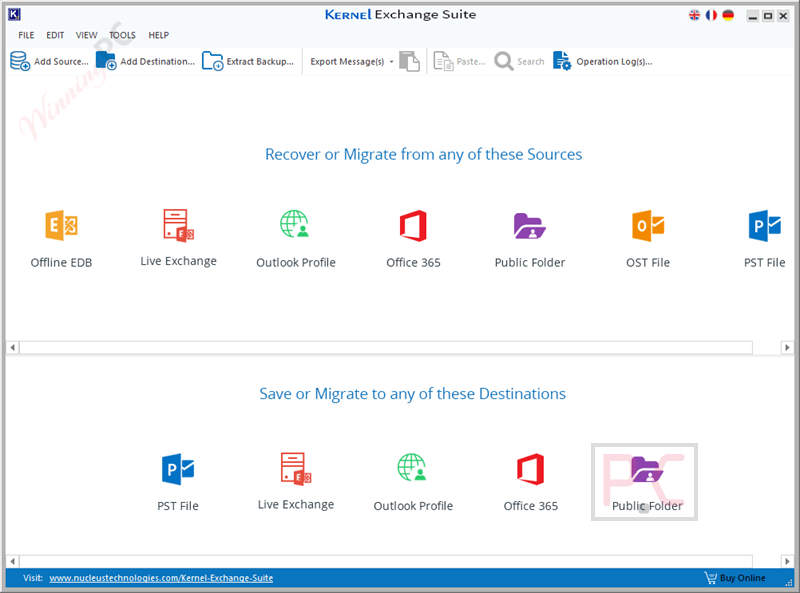Click Add Destination toolbar button
The height and width of the screenshot is (593, 800).
(145, 61)
